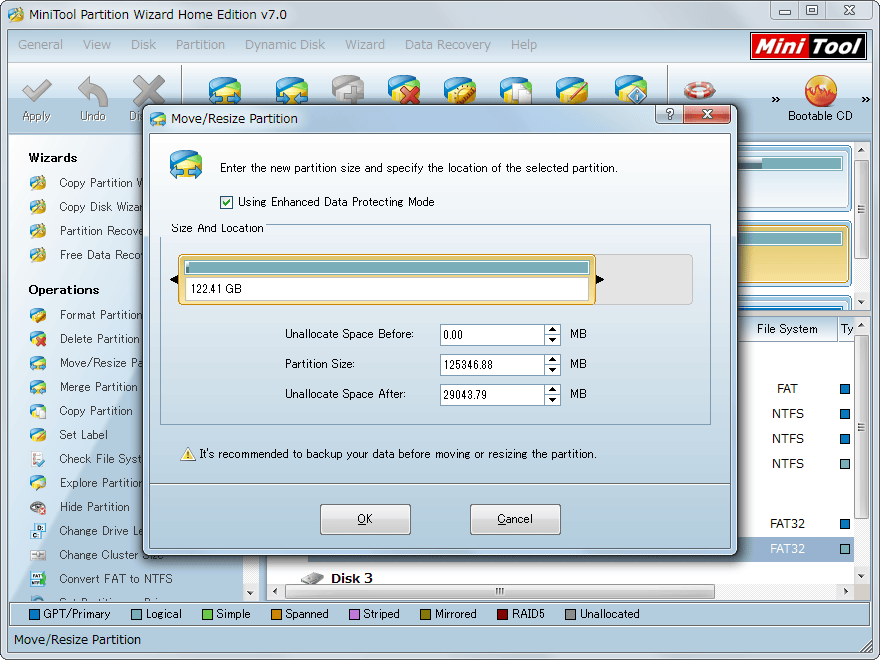The height and width of the screenshot is (660, 880).
Task: Click the Delete Partition toolbar icon with red X
Action: (404, 90)
